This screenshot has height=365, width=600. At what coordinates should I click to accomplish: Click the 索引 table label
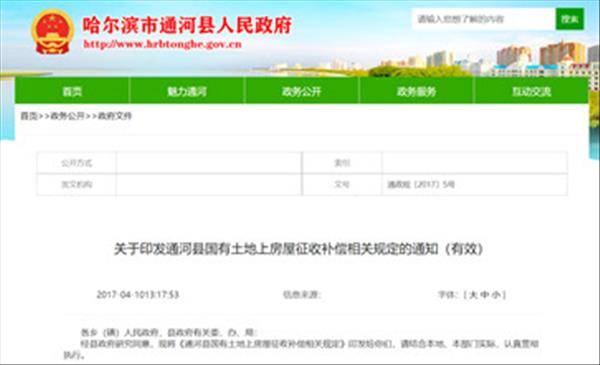click(x=342, y=163)
